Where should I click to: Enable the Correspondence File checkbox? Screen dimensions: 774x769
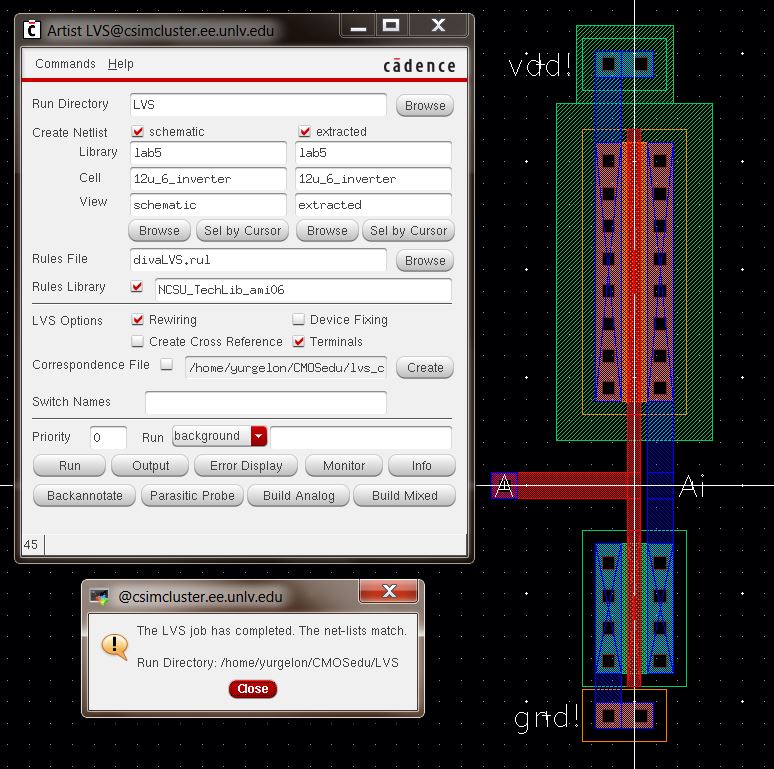point(167,364)
